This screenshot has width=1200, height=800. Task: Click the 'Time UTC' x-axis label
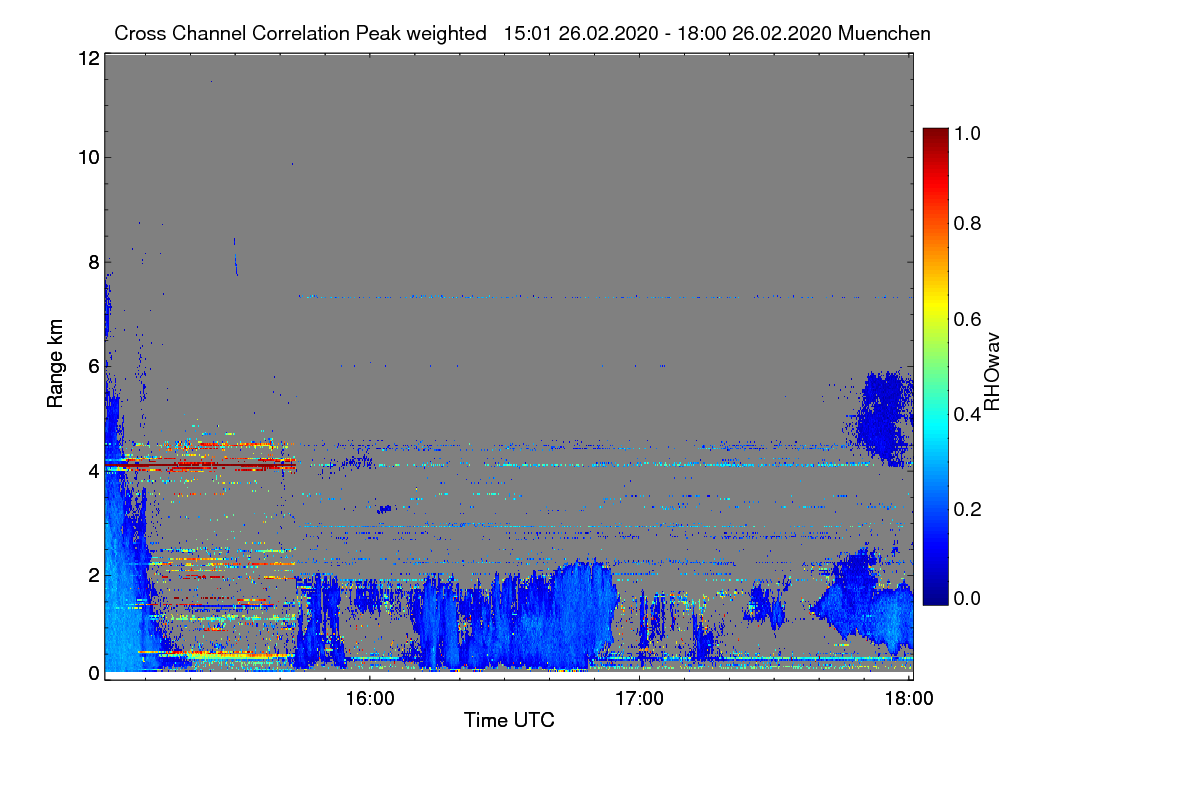[509, 720]
